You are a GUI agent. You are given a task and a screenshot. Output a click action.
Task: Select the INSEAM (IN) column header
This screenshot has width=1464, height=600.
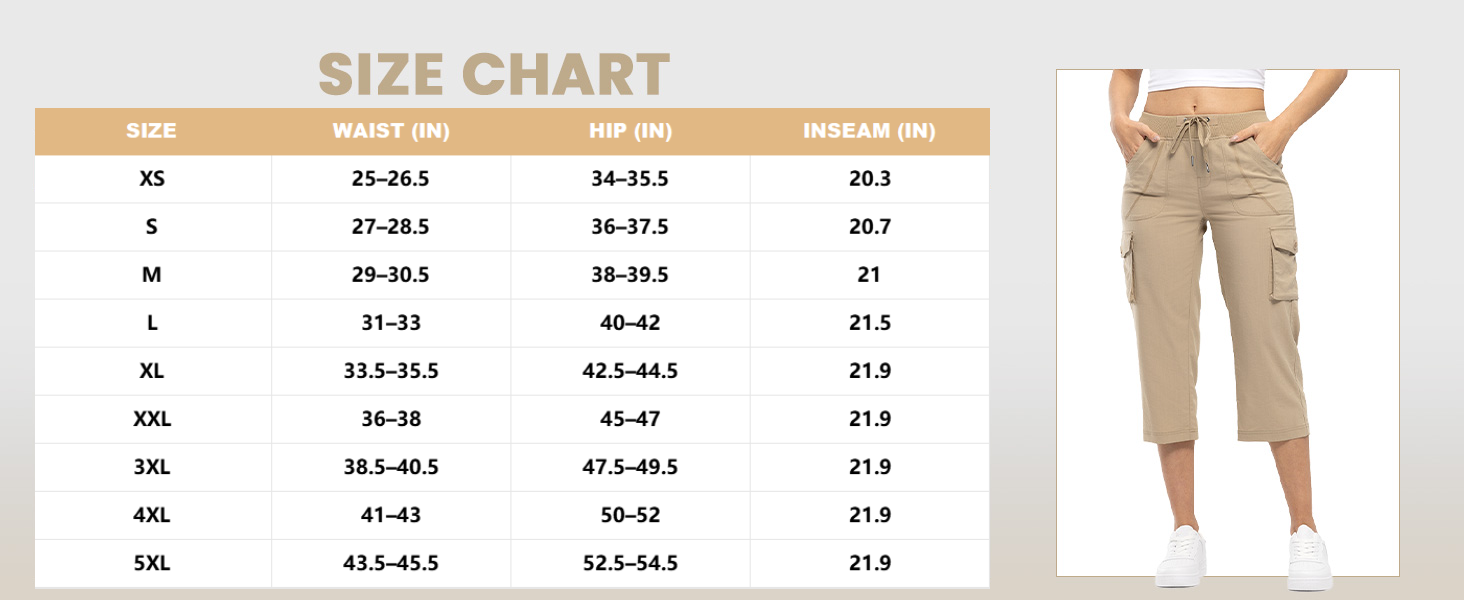click(x=869, y=131)
